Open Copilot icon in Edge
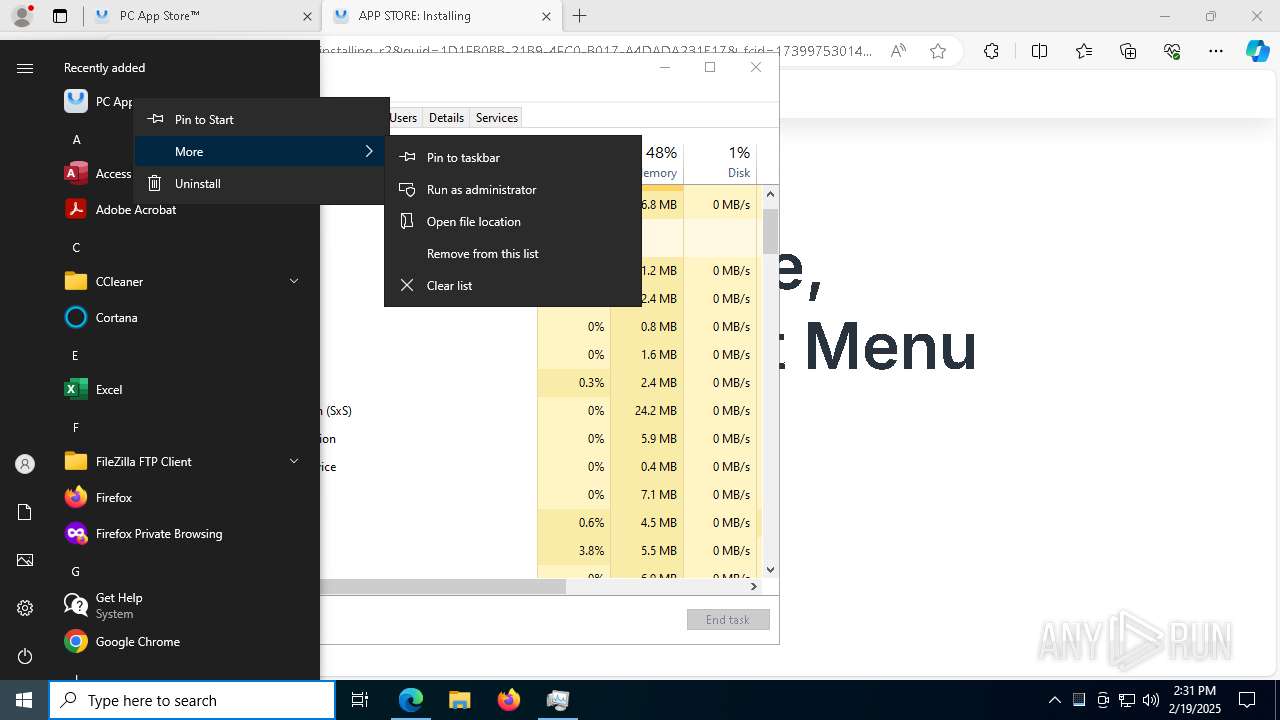The image size is (1280, 720). 1258,51
